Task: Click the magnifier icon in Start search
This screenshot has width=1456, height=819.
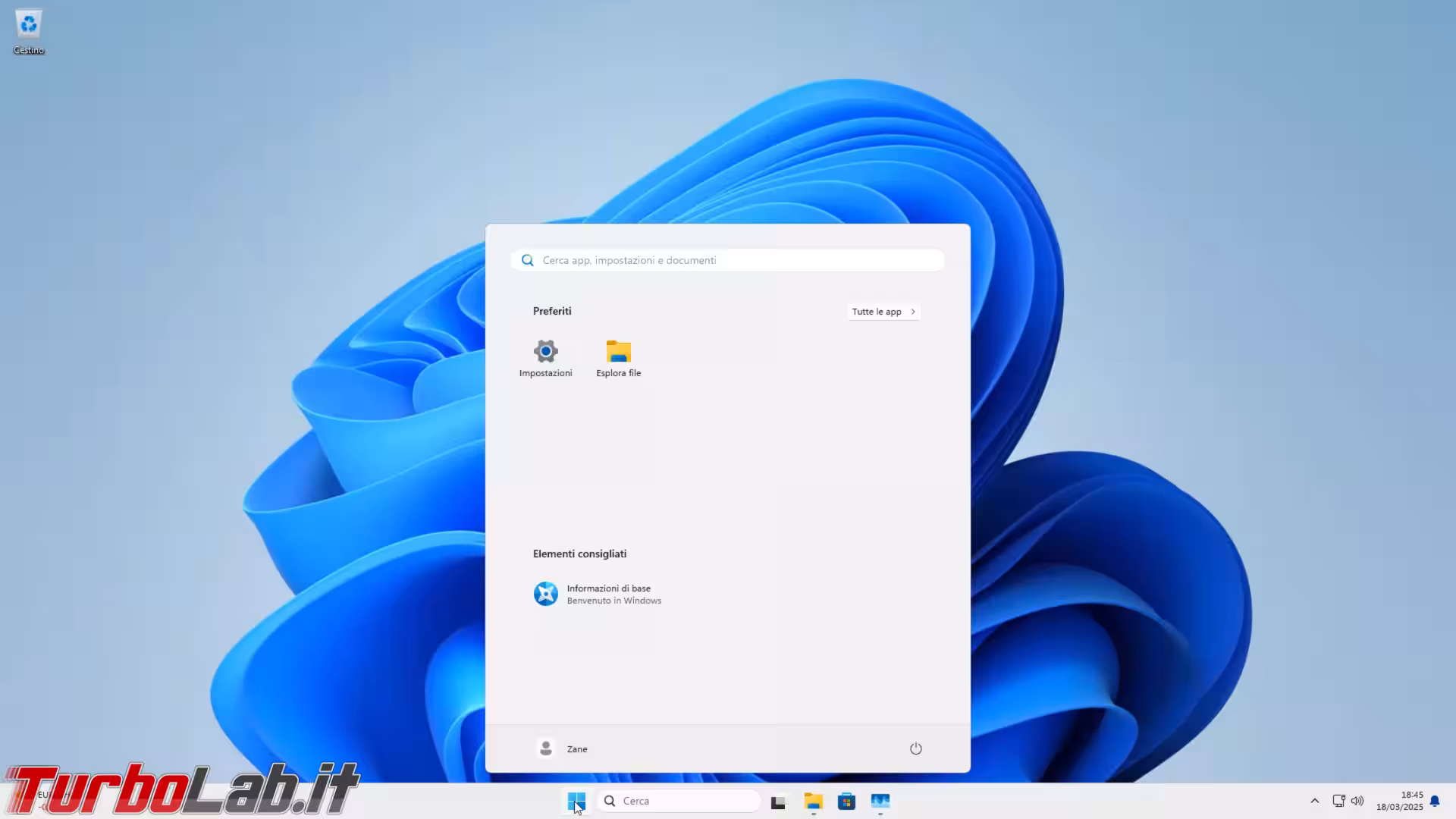Action: [527, 260]
